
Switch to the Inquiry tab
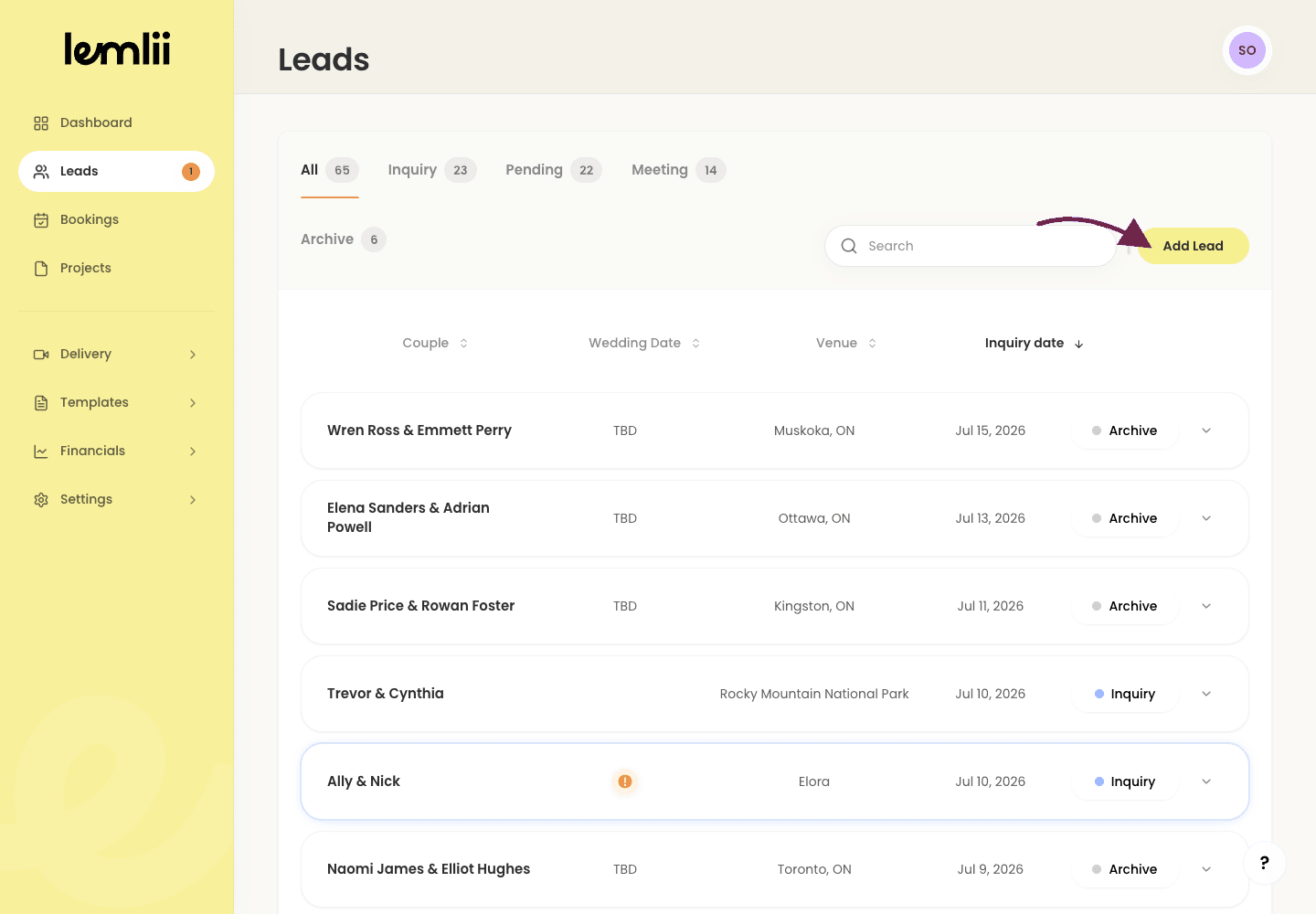tap(432, 170)
